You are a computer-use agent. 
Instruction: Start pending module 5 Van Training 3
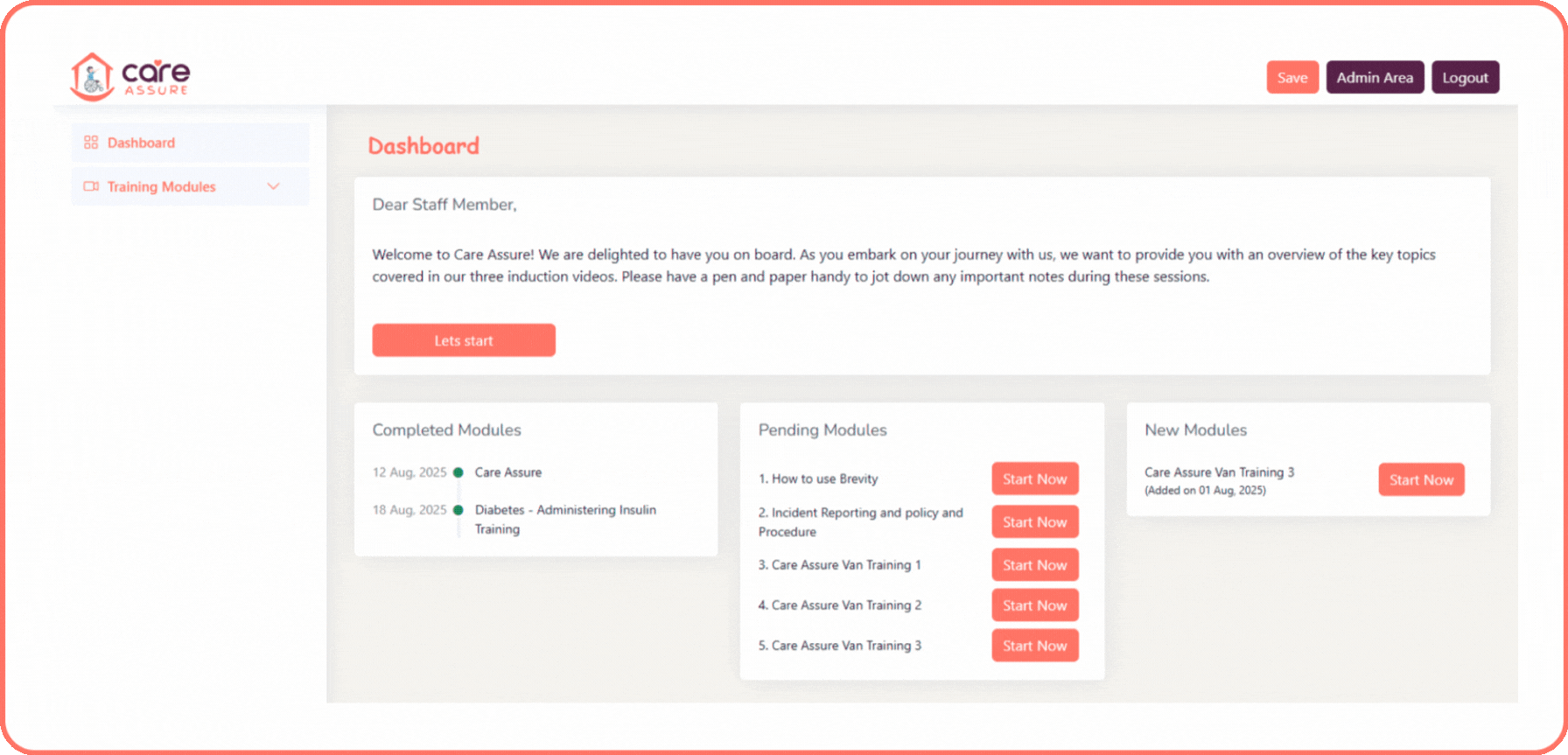[1035, 646]
